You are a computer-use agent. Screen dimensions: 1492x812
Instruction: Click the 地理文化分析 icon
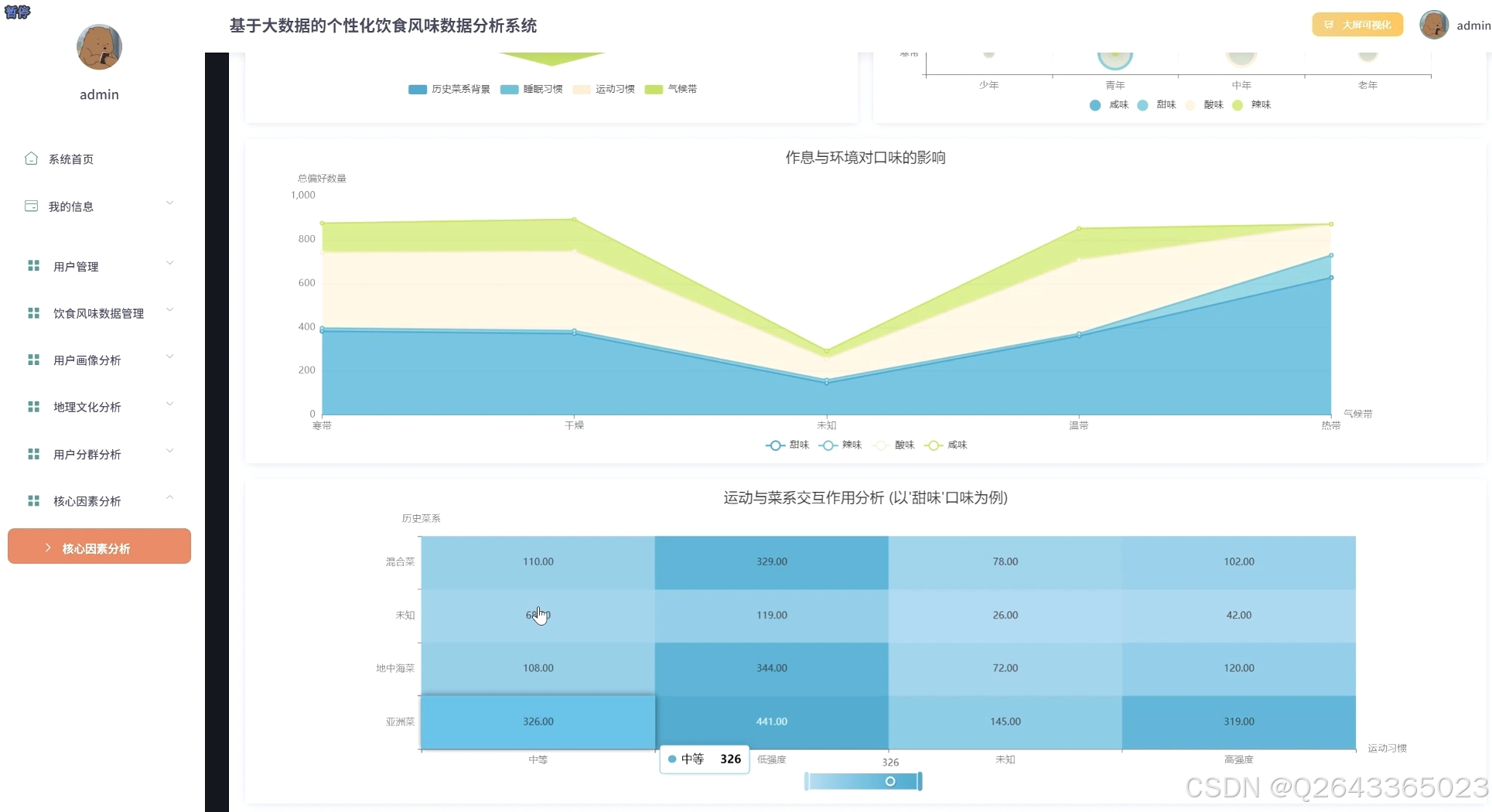click(x=32, y=407)
